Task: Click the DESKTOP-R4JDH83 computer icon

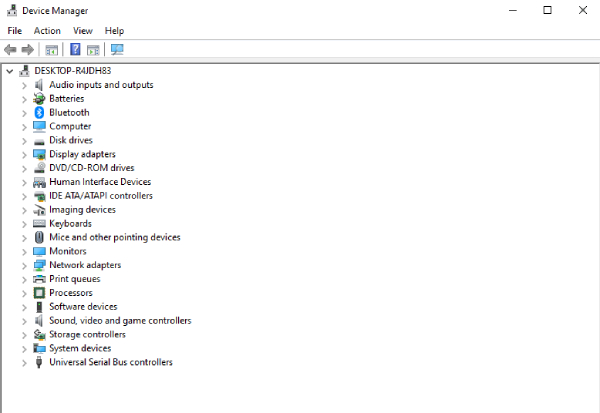Action: coord(24,71)
